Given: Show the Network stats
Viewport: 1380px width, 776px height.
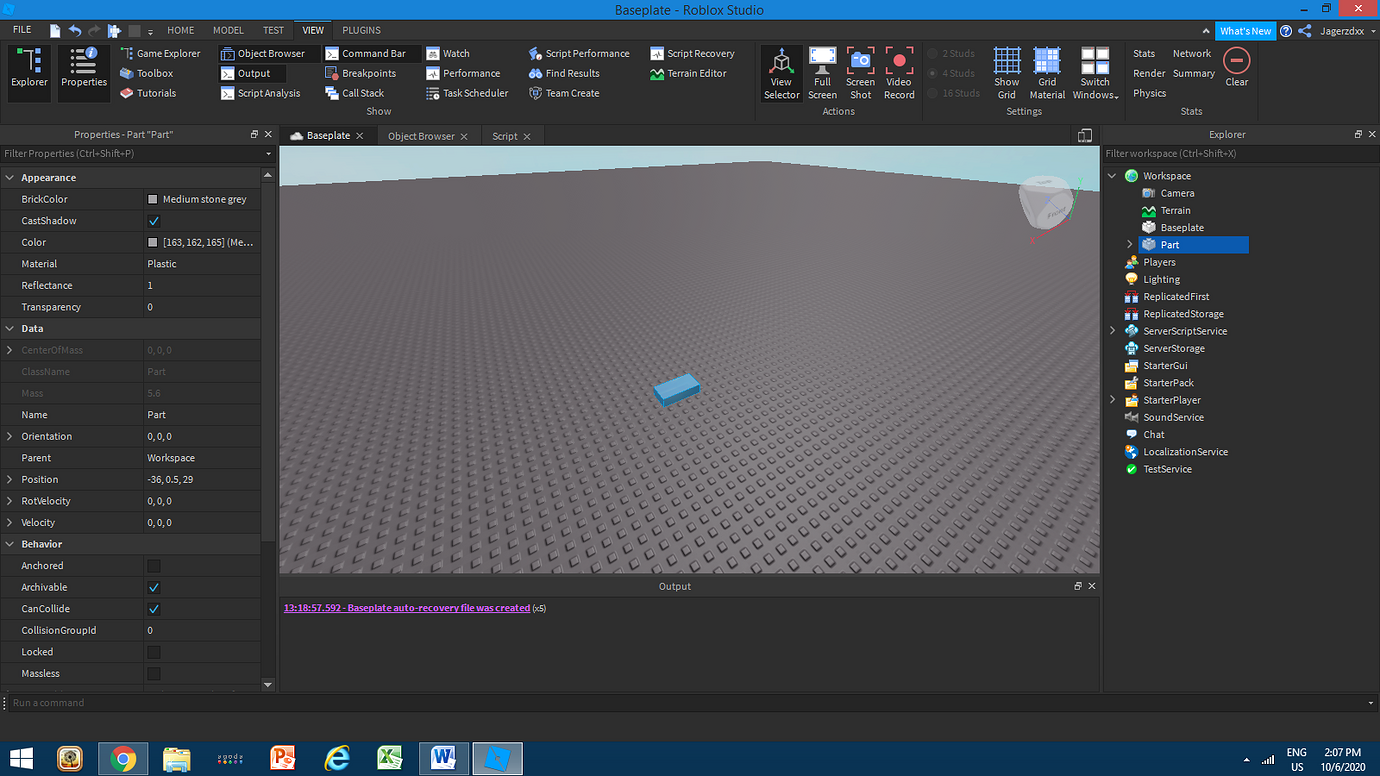Looking at the screenshot, I should (x=1192, y=53).
